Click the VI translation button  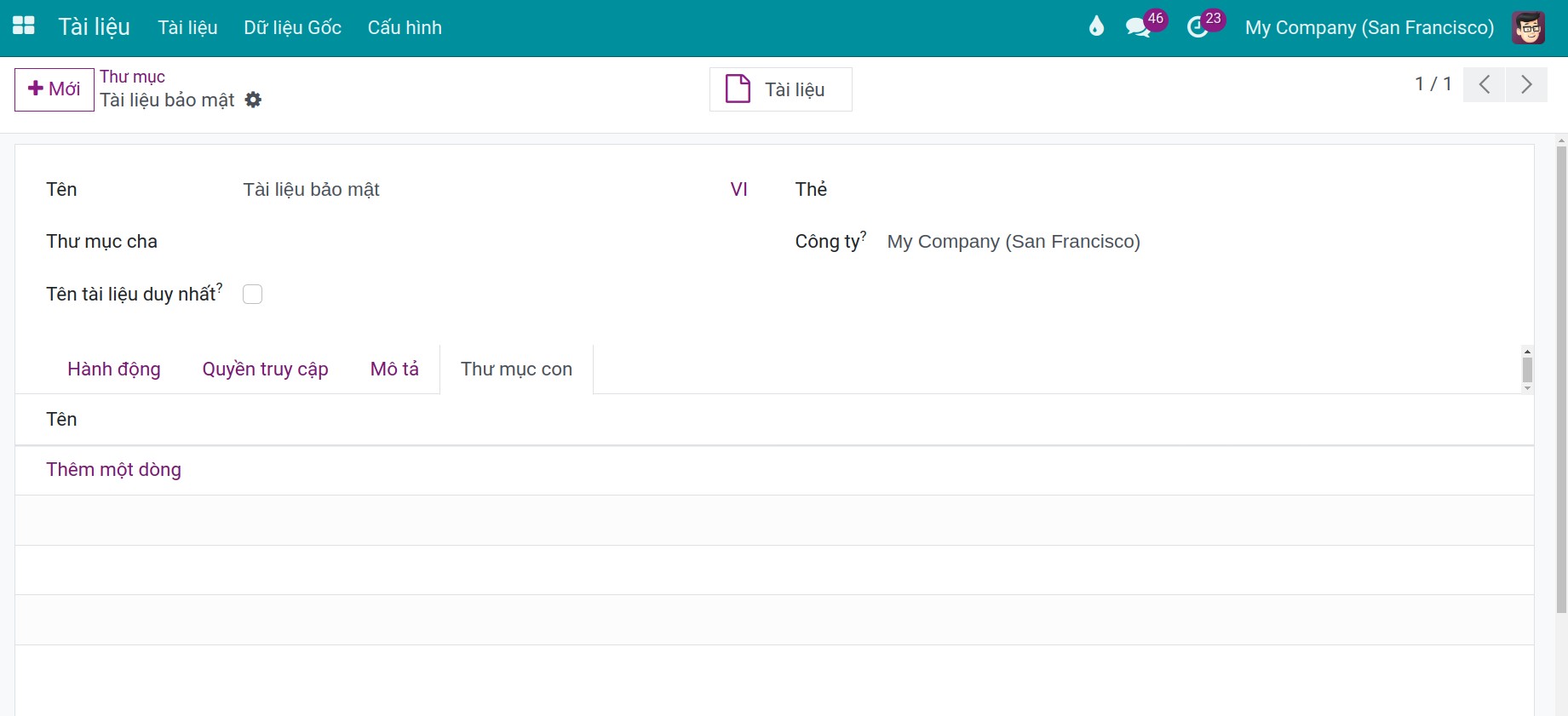(x=738, y=189)
